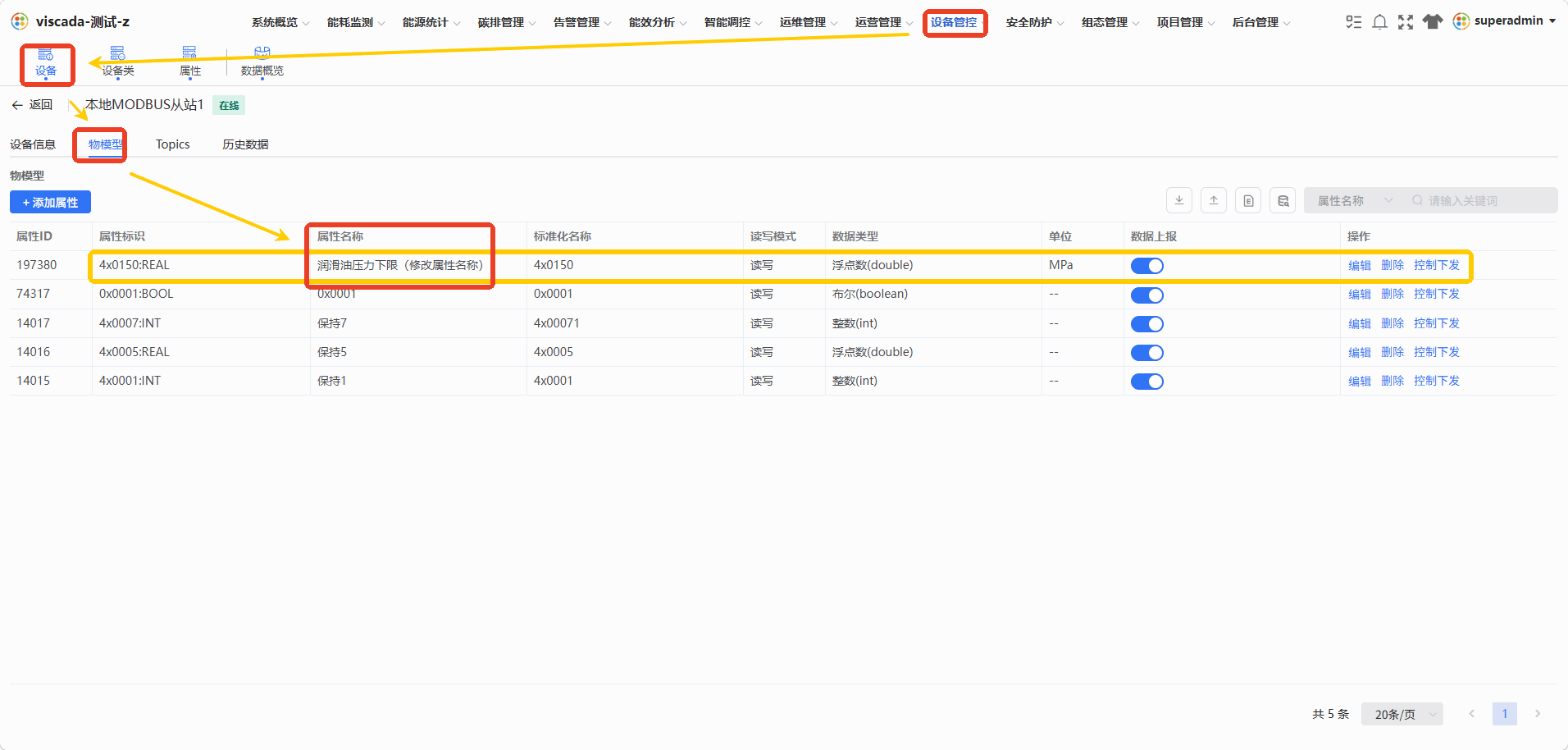Screen dimensions: 1568x750
Task: Toggle 数据上报 switch for 保持1 row
Action: click(x=1147, y=382)
